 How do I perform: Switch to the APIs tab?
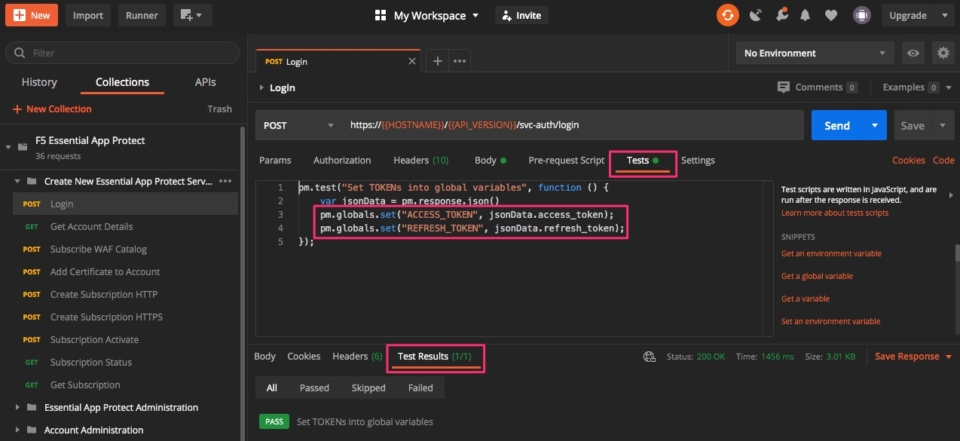205,82
